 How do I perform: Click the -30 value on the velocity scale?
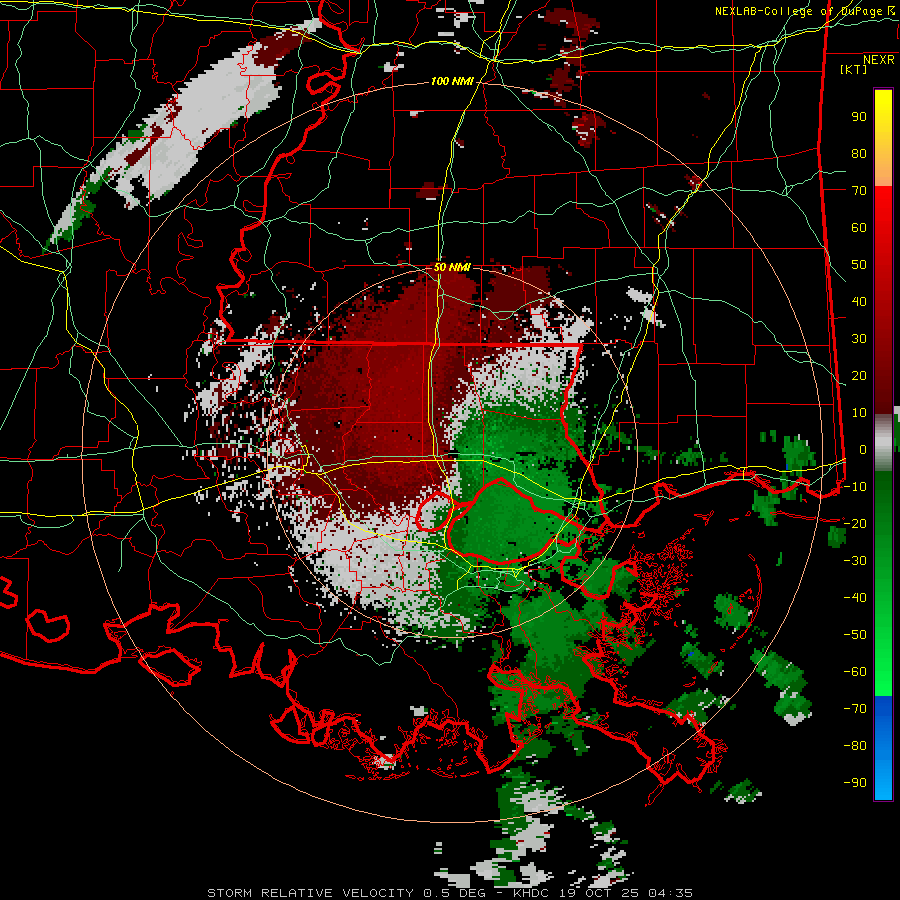point(855,561)
